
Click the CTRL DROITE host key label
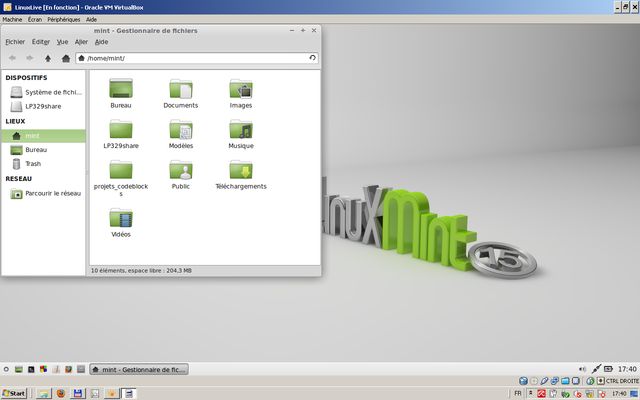(622, 381)
